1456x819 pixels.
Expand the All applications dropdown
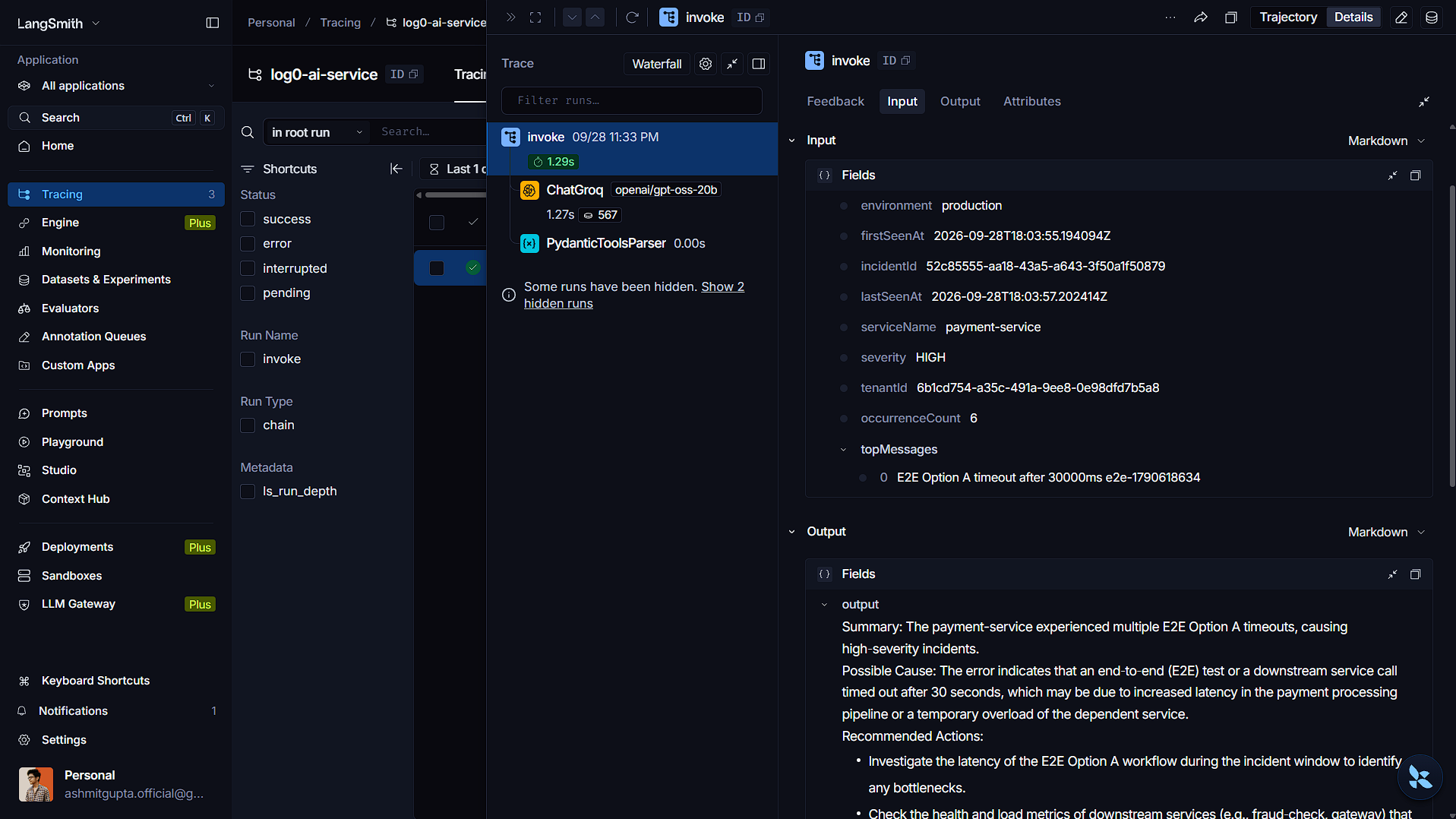116,86
